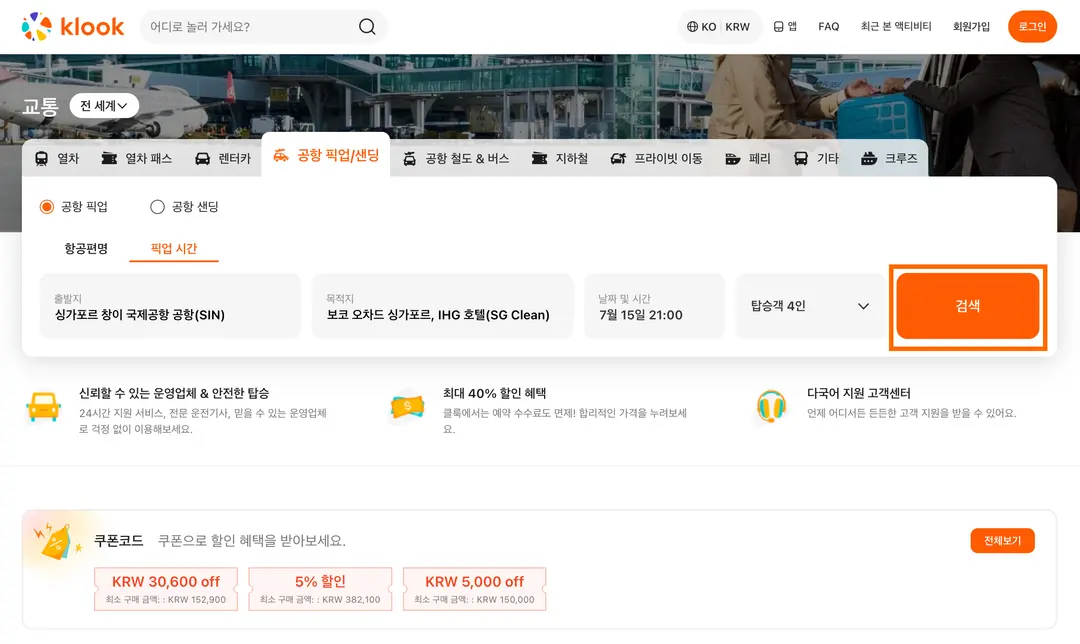Click the 렌터카 car icon
This screenshot has height=644, width=1080.
click(202, 158)
